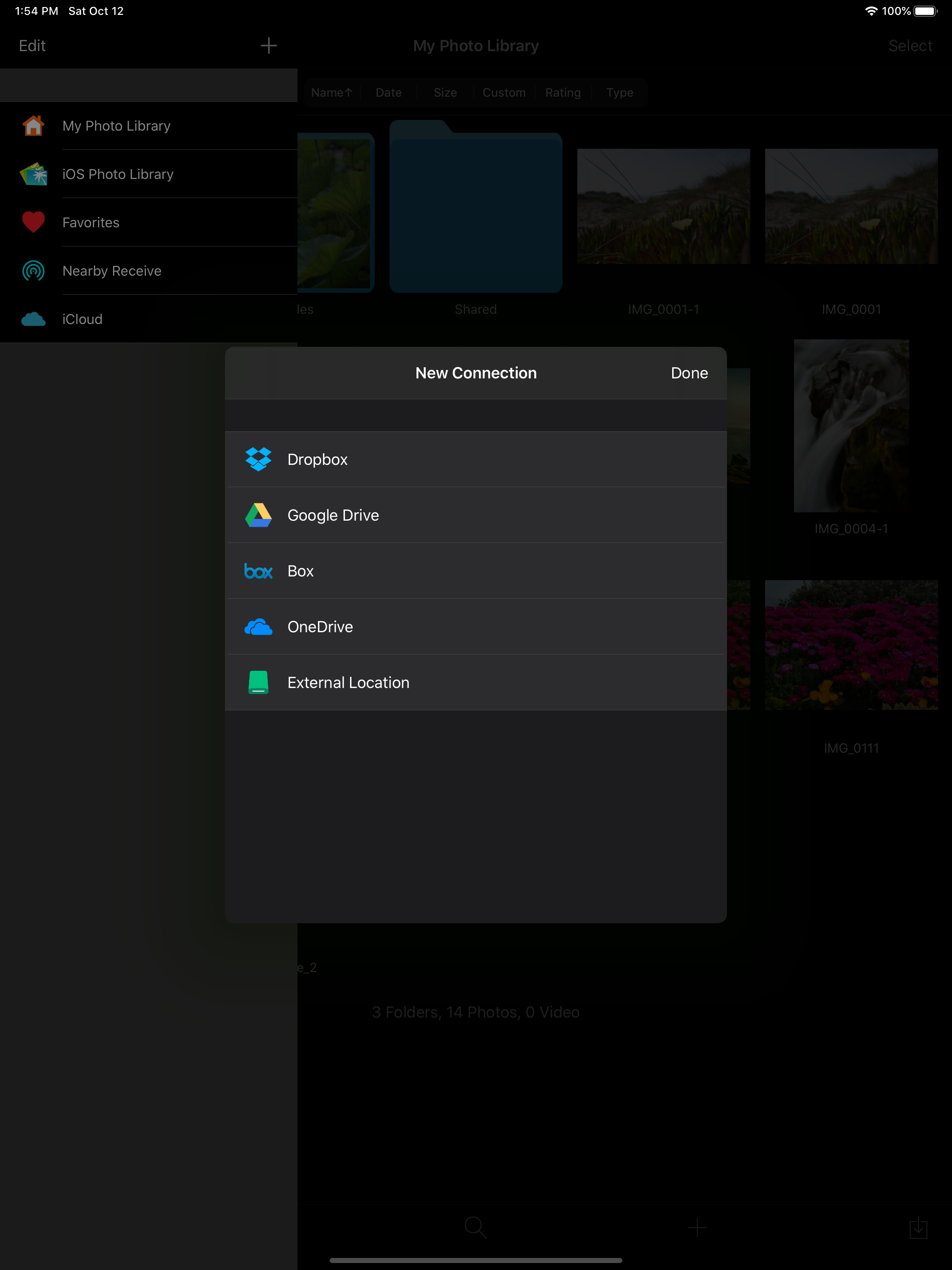Switch sorting to Date

[x=388, y=93]
